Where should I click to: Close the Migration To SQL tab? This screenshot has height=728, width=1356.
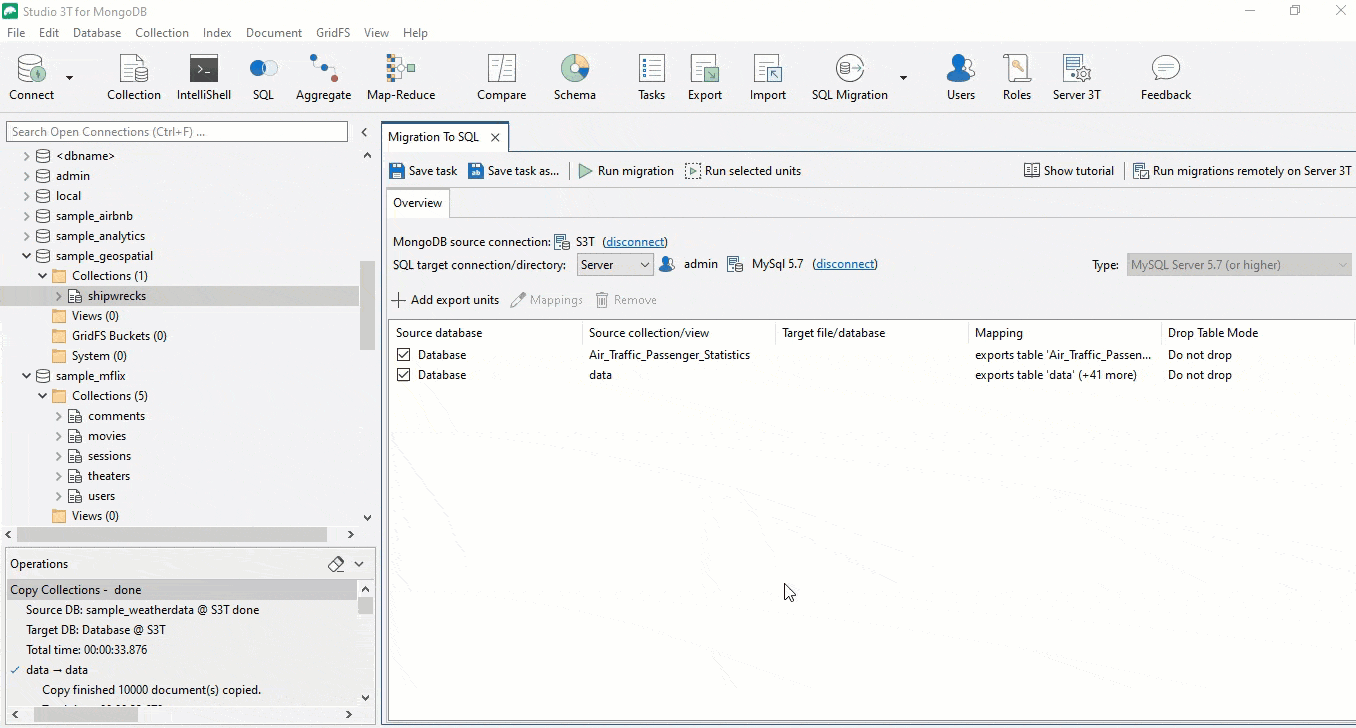pyautogui.click(x=495, y=137)
